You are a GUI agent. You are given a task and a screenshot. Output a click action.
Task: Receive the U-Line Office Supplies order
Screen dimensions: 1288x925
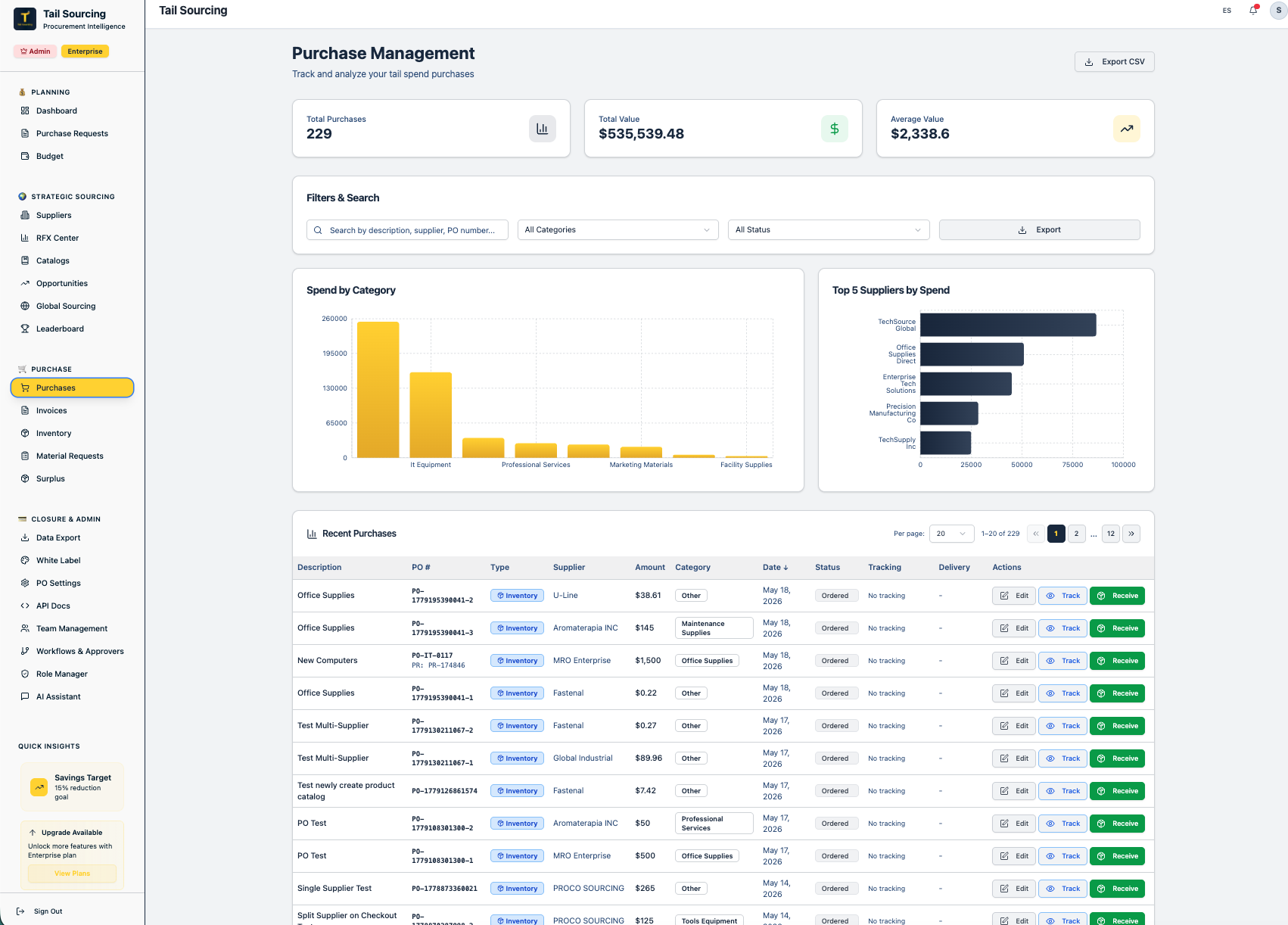1117,596
